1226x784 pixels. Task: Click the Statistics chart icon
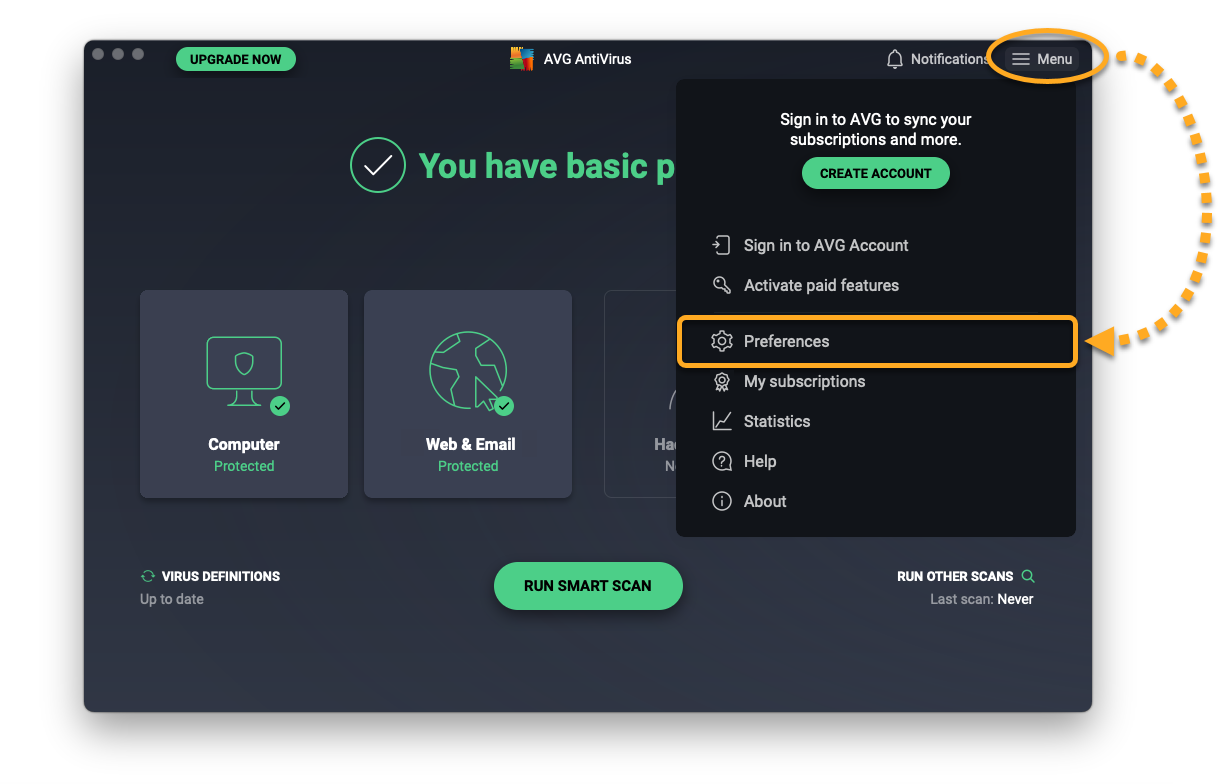point(721,421)
